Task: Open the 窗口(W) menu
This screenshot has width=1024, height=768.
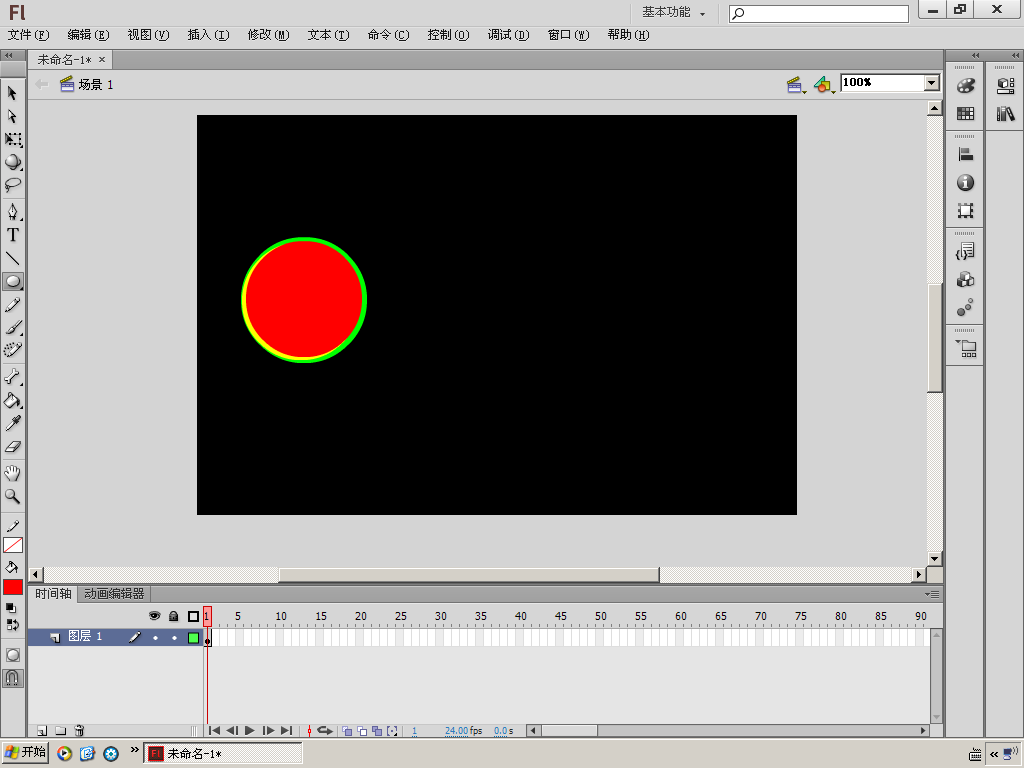Action: (x=569, y=35)
